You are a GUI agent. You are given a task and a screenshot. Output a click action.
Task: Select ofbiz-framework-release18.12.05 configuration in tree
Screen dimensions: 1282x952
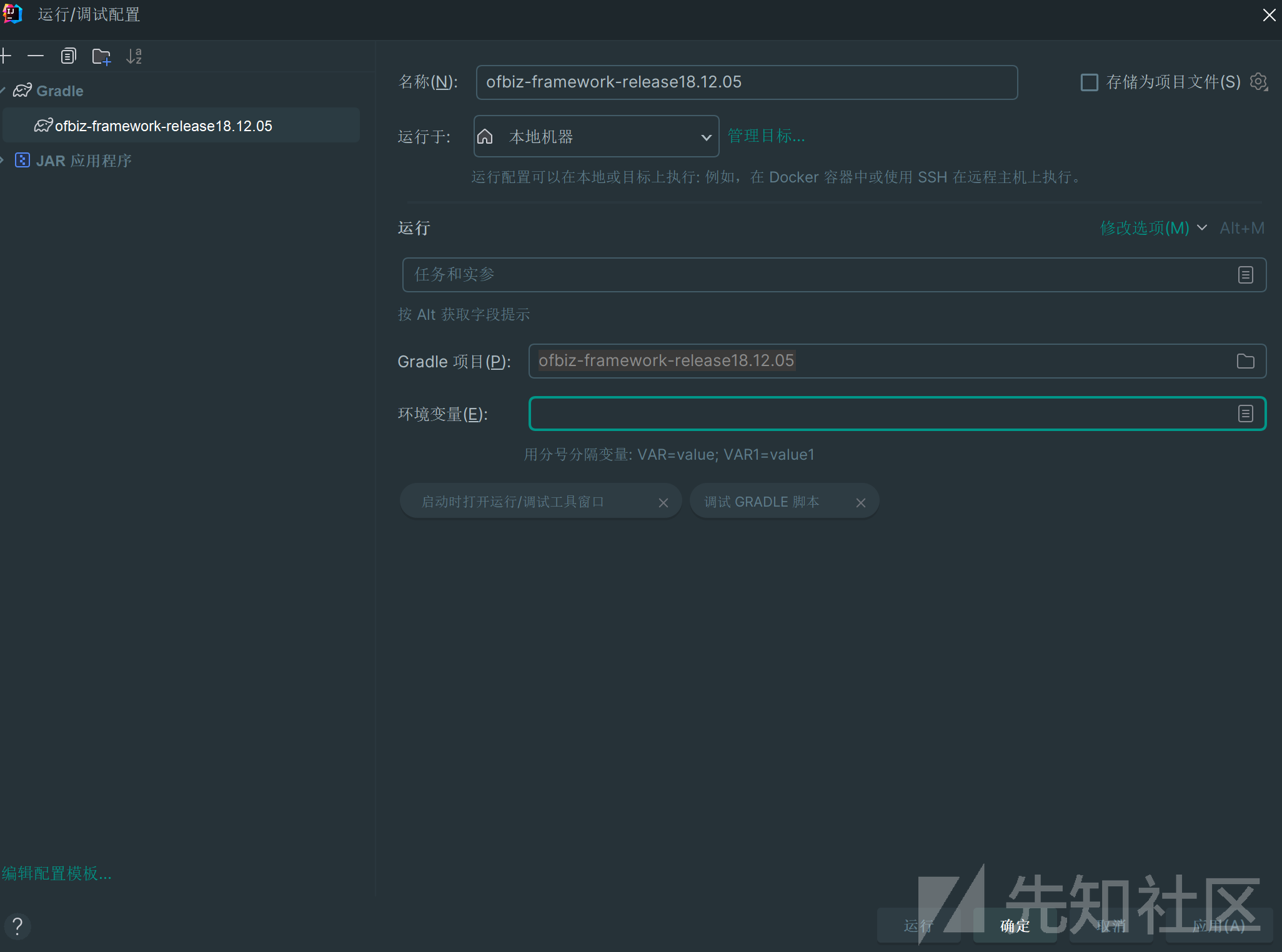[x=181, y=126]
